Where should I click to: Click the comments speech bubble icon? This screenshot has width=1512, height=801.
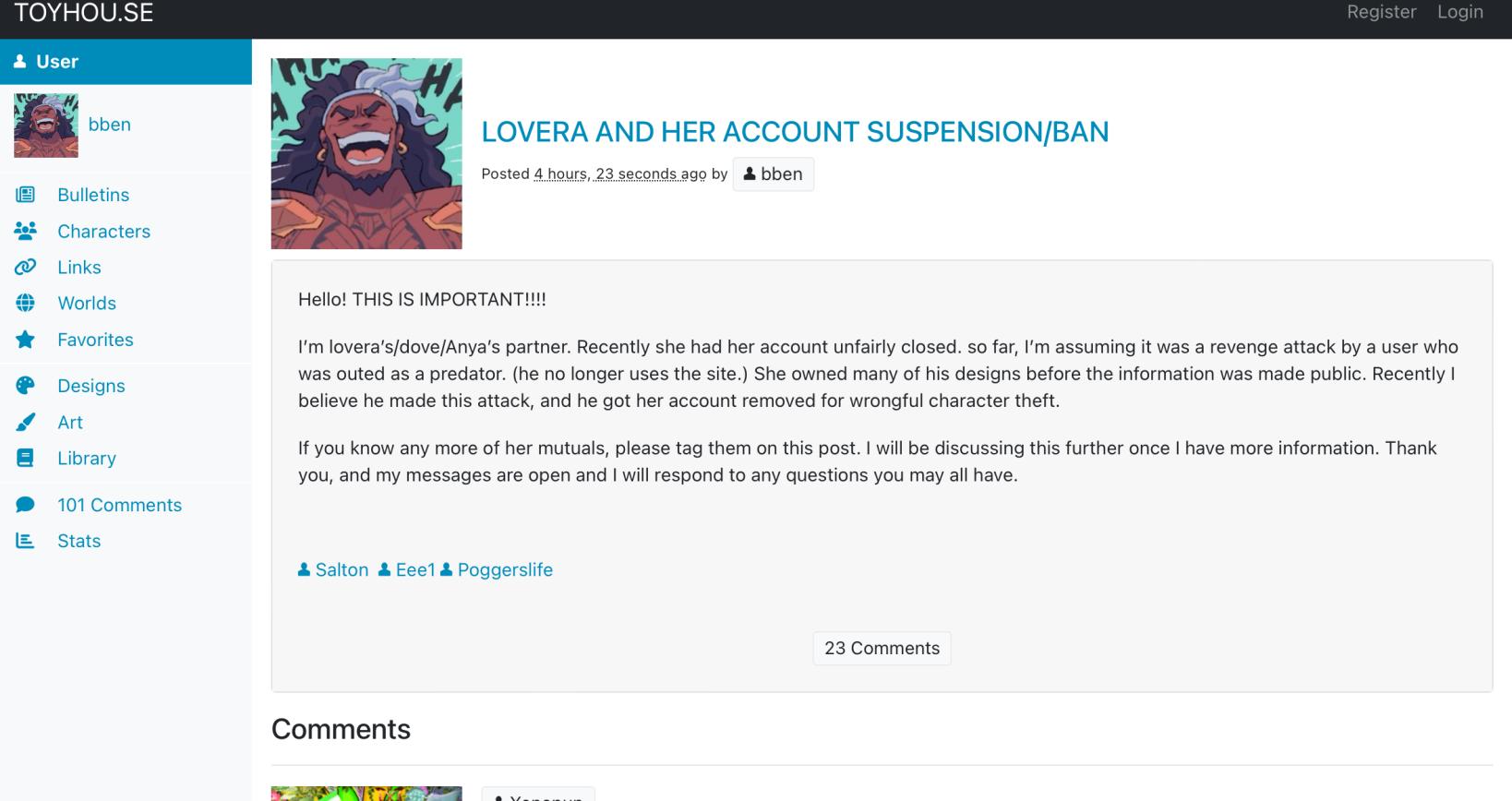(26, 505)
